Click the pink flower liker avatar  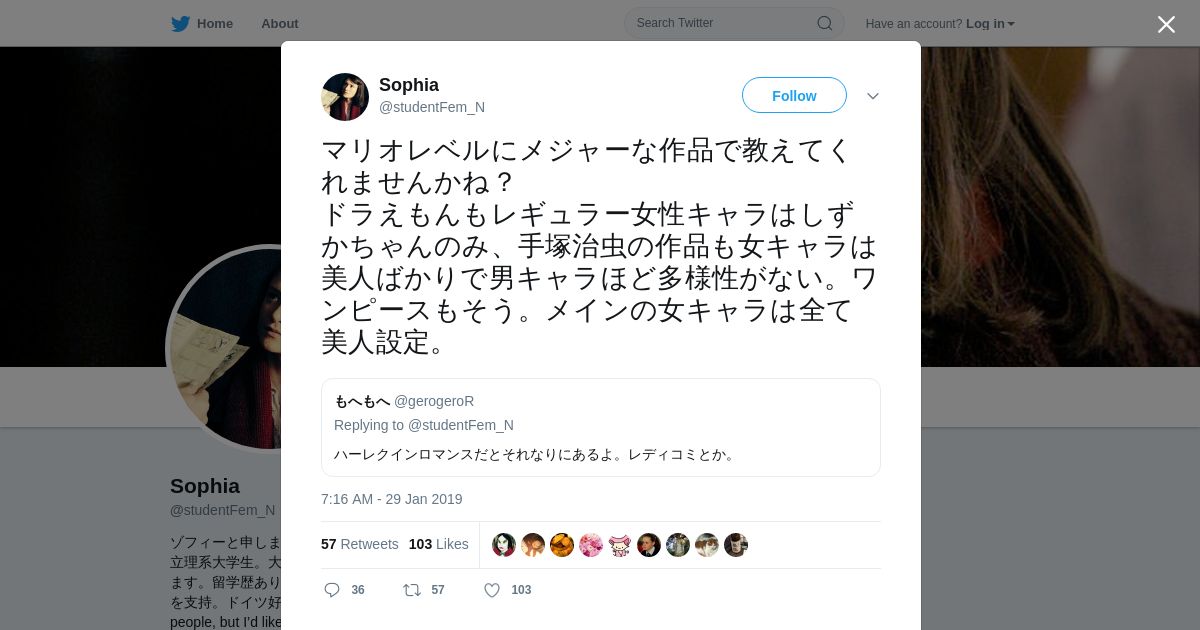click(x=591, y=545)
